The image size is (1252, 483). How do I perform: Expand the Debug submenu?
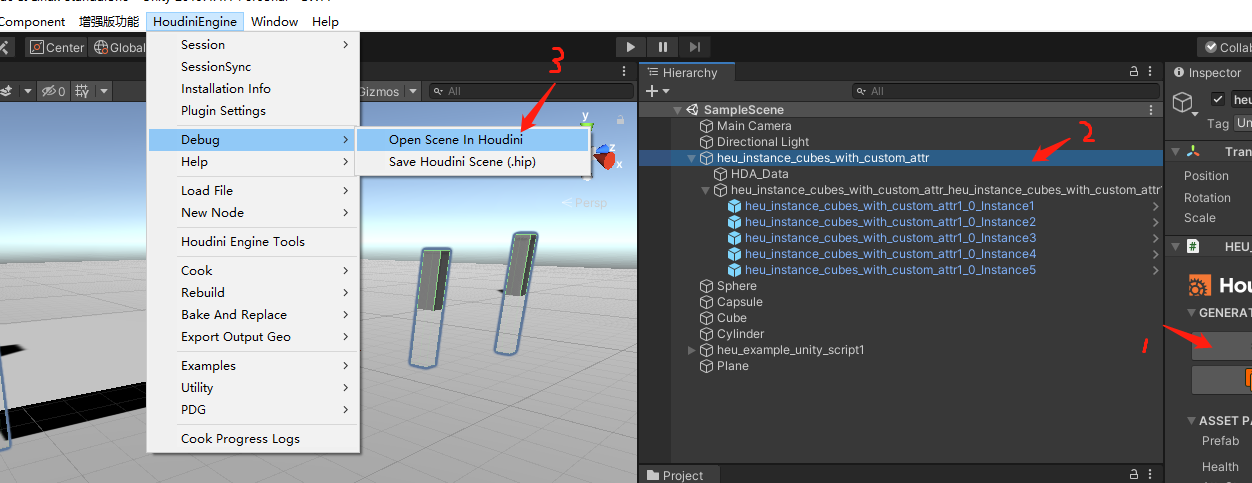[253, 140]
